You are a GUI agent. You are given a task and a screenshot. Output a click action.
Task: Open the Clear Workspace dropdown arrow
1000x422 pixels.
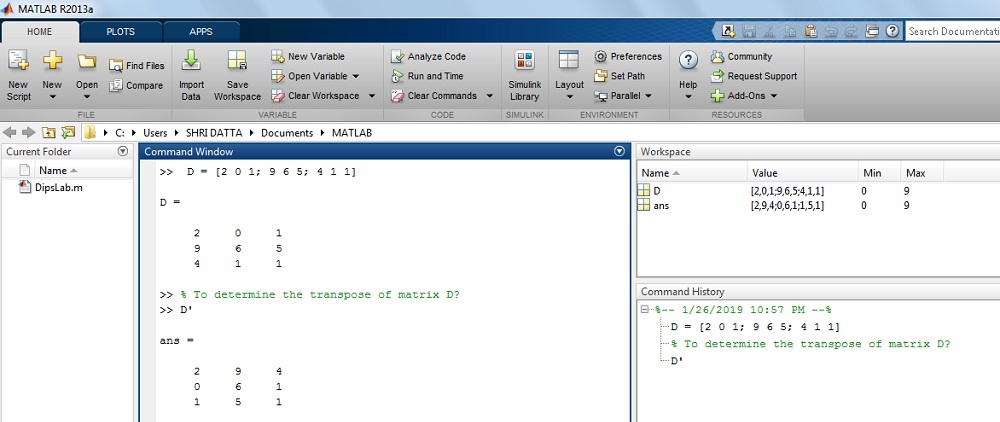click(371, 96)
